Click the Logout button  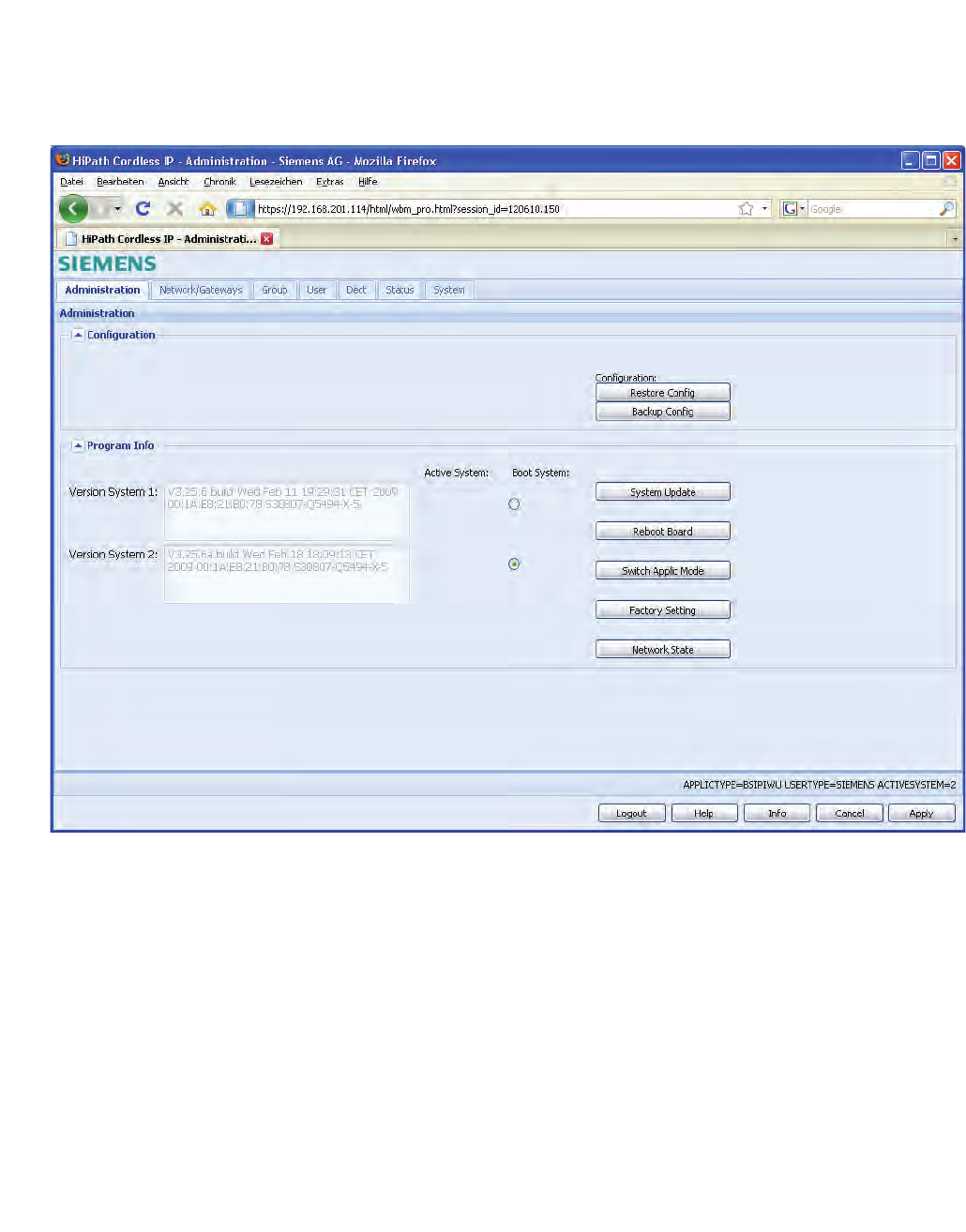tap(631, 814)
